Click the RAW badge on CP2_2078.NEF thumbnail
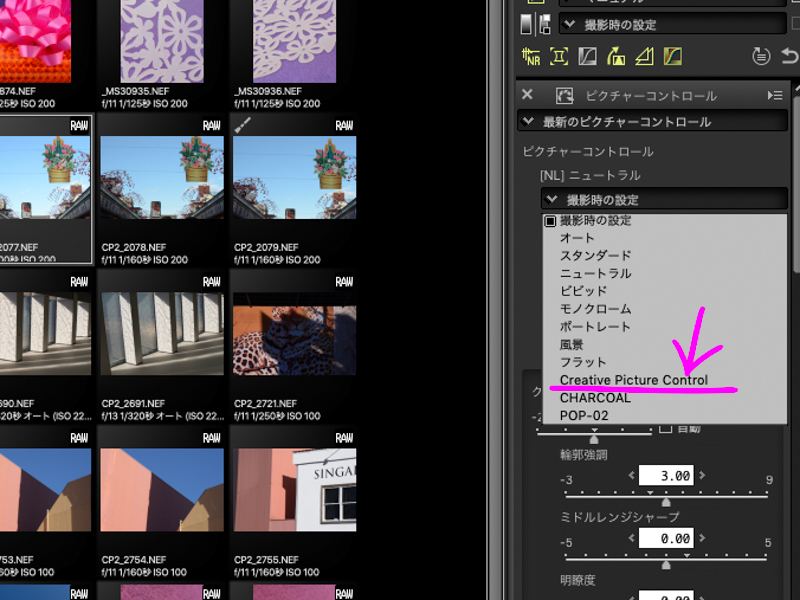Image resolution: width=800 pixels, height=600 pixels. [x=212, y=126]
